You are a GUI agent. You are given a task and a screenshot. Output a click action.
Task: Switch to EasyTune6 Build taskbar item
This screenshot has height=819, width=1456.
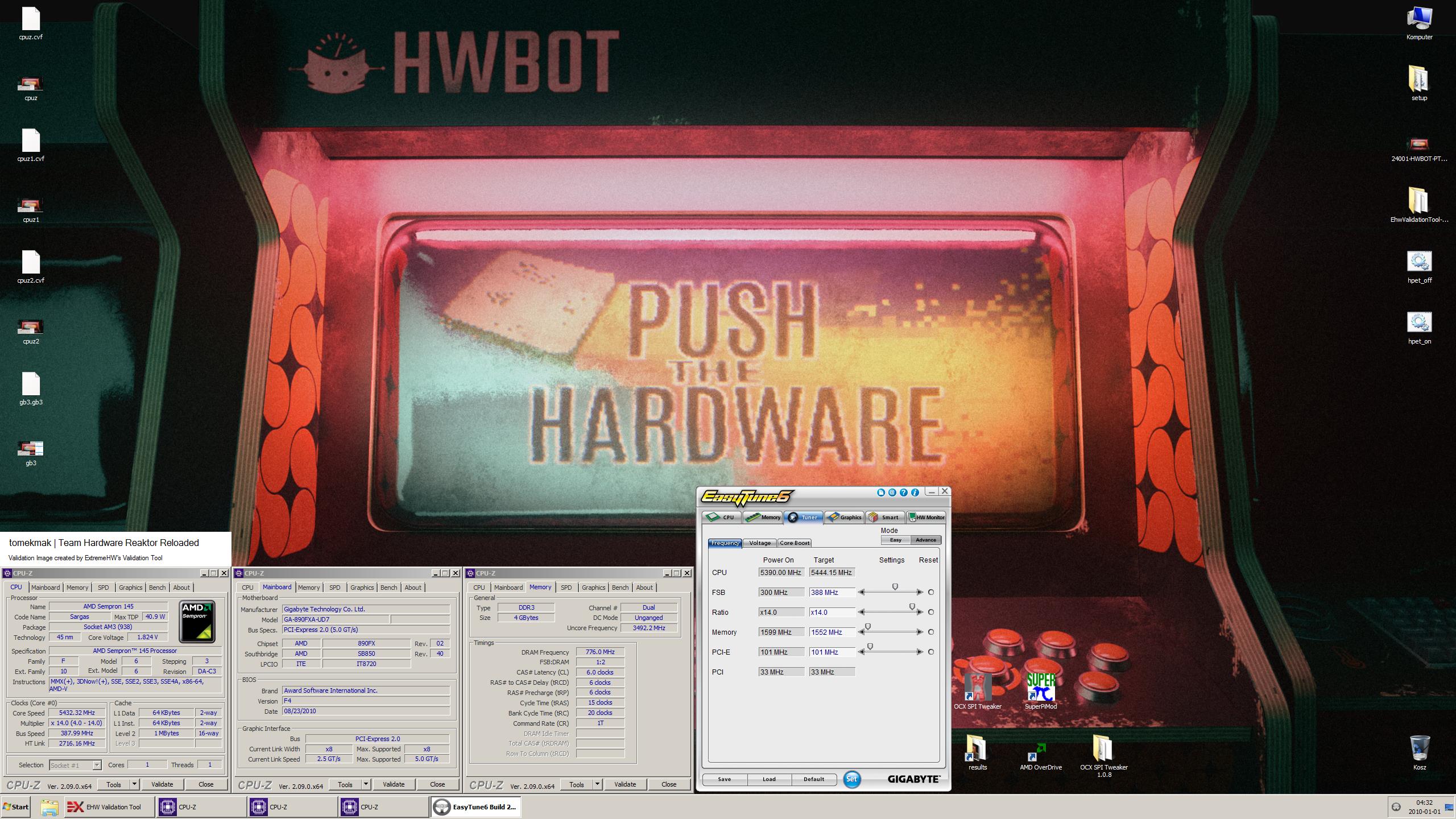tap(475, 807)
